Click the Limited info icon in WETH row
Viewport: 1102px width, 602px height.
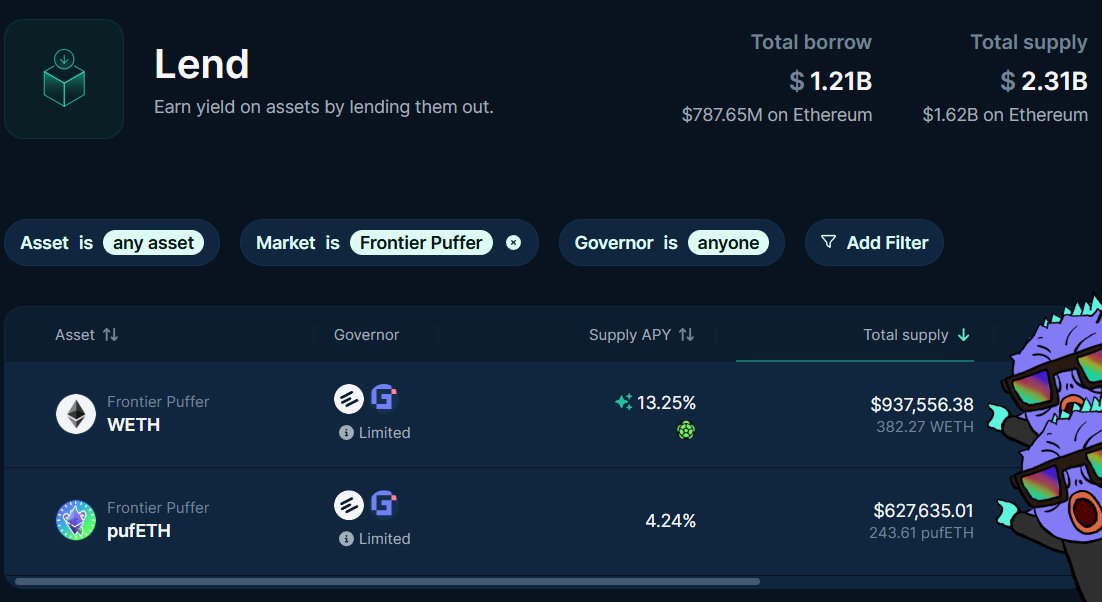[x=346, y=433]
